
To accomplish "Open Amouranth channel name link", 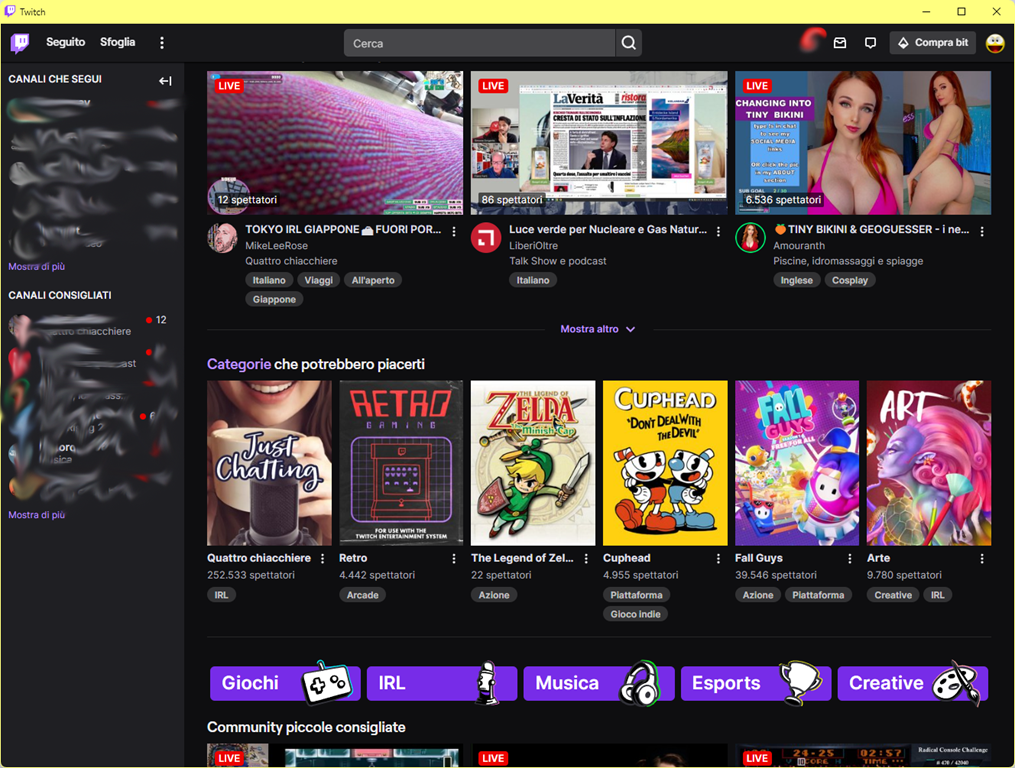I will [x=799, y=245].
